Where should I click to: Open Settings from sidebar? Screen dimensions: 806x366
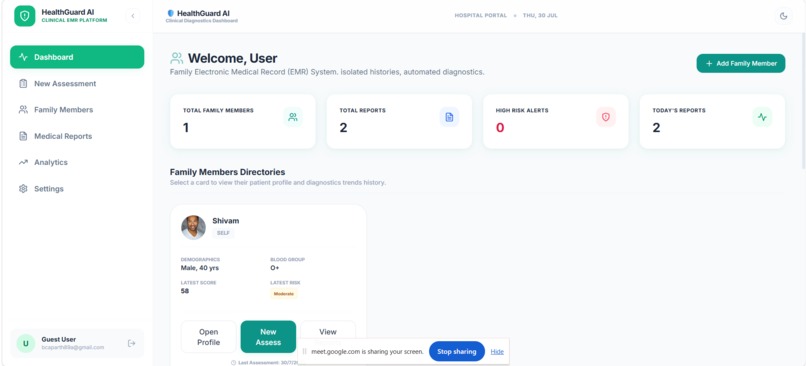pos(77,189)
